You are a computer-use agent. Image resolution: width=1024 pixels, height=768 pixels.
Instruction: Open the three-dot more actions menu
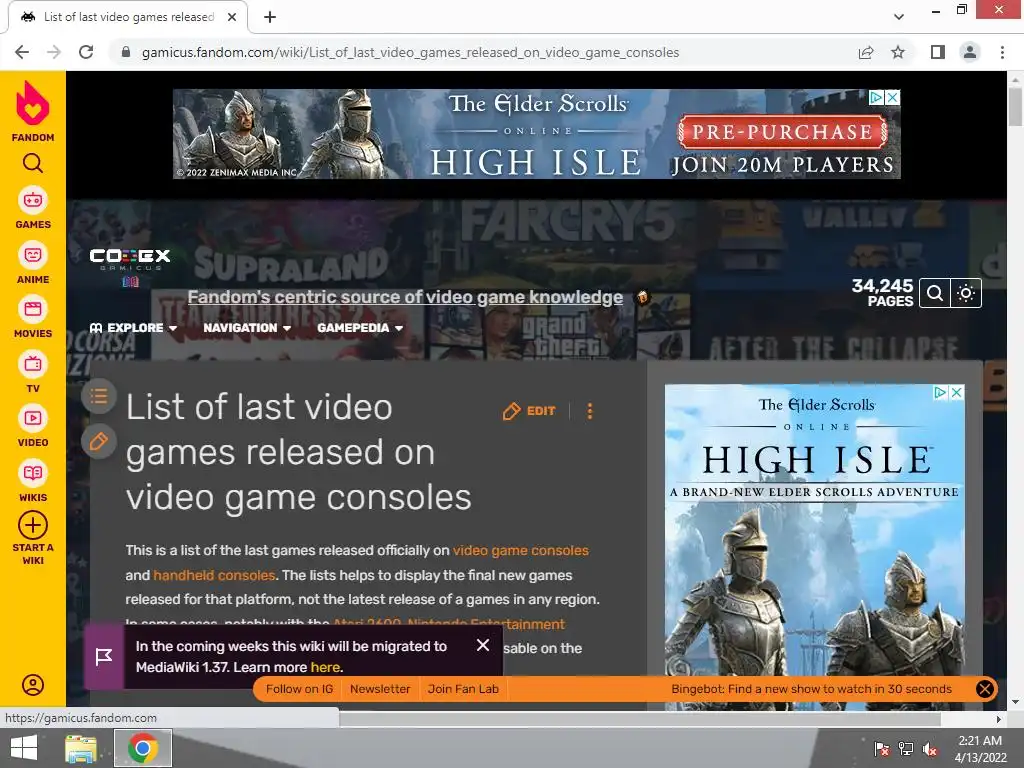[x=590, y=411]
